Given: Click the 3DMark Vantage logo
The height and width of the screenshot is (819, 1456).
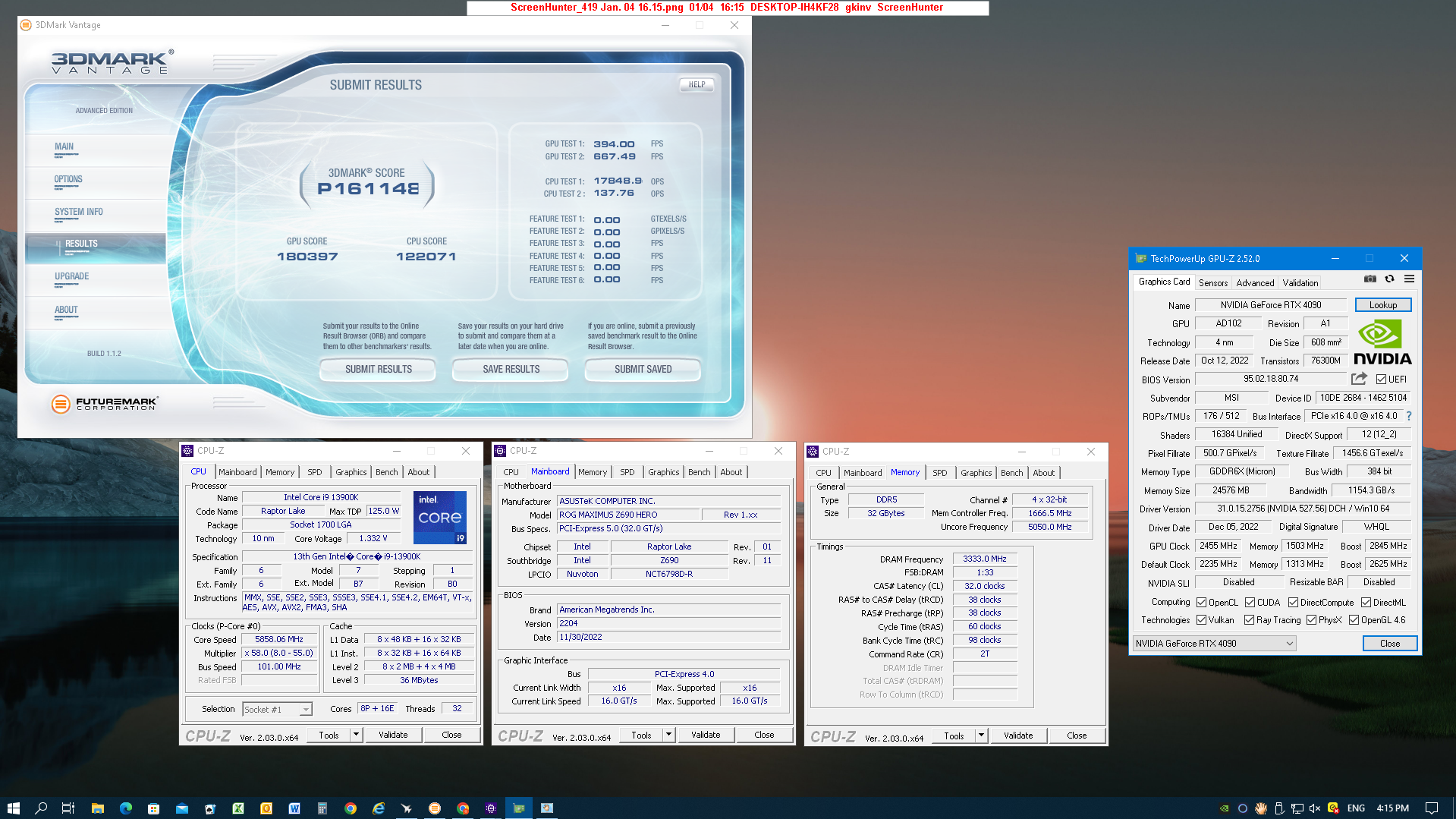Looking at the screenshot, I should 112,62.
